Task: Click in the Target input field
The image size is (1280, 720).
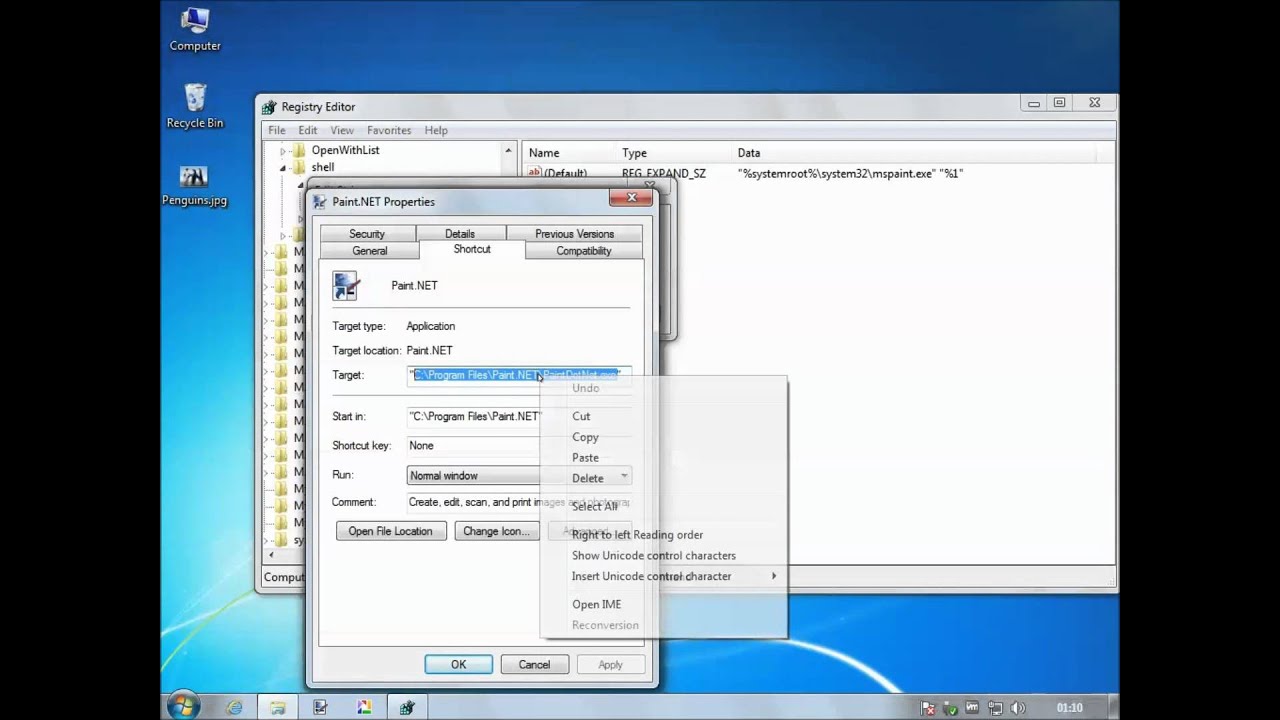Action: coord(519,375)
